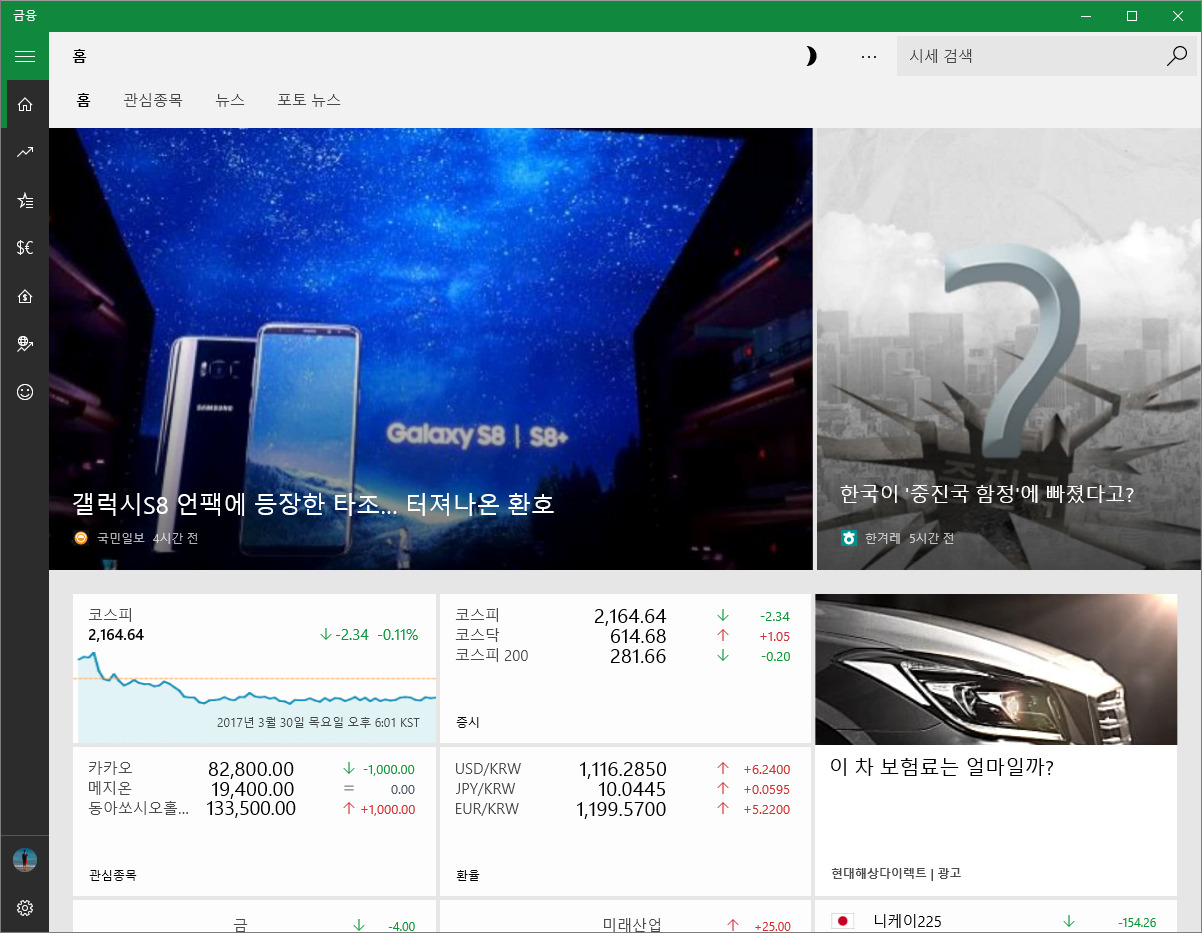Screen dimensions: 1202x933
Task: Select the 홈 tab
Action: click(x=84, y=100)
